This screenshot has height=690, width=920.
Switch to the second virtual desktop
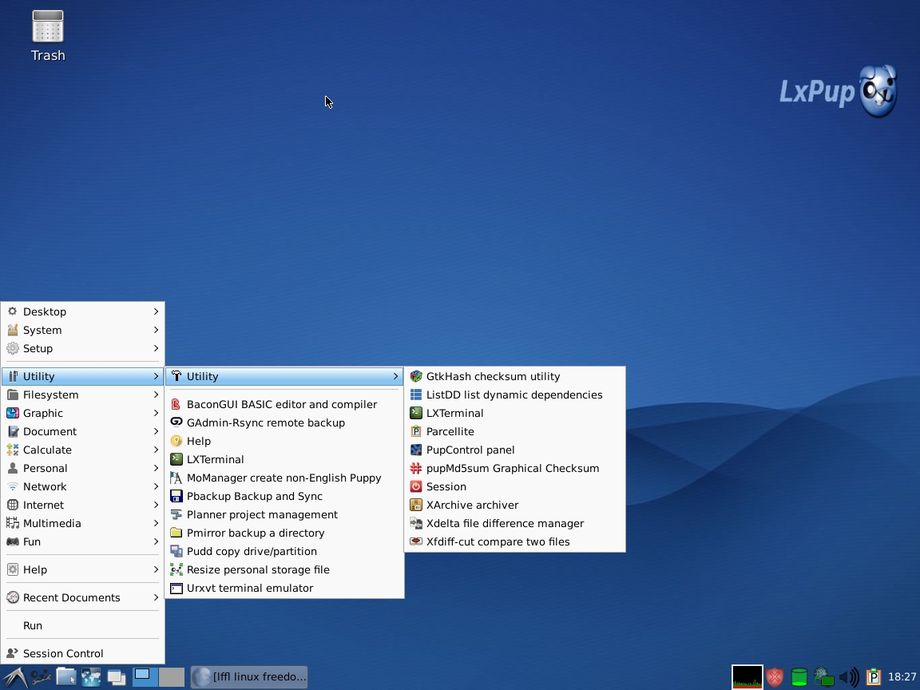(172, 677)
